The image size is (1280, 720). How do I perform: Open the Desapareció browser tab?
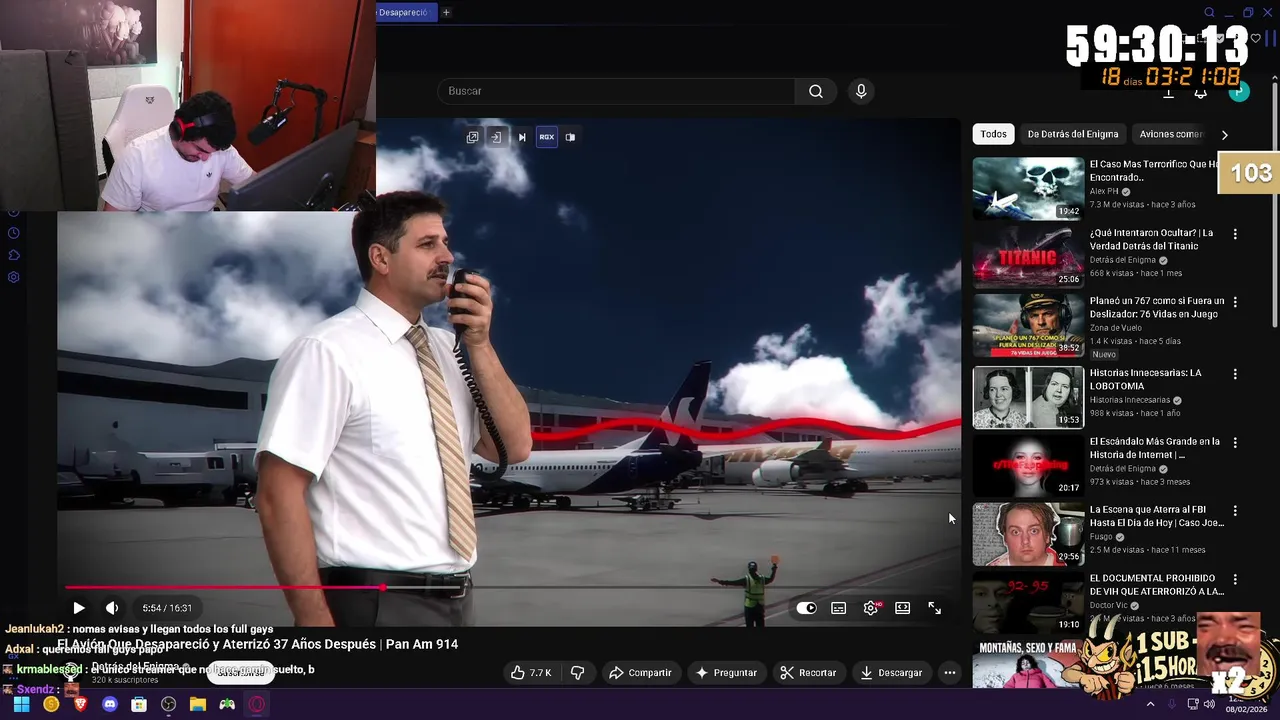(x=403, y=12)
